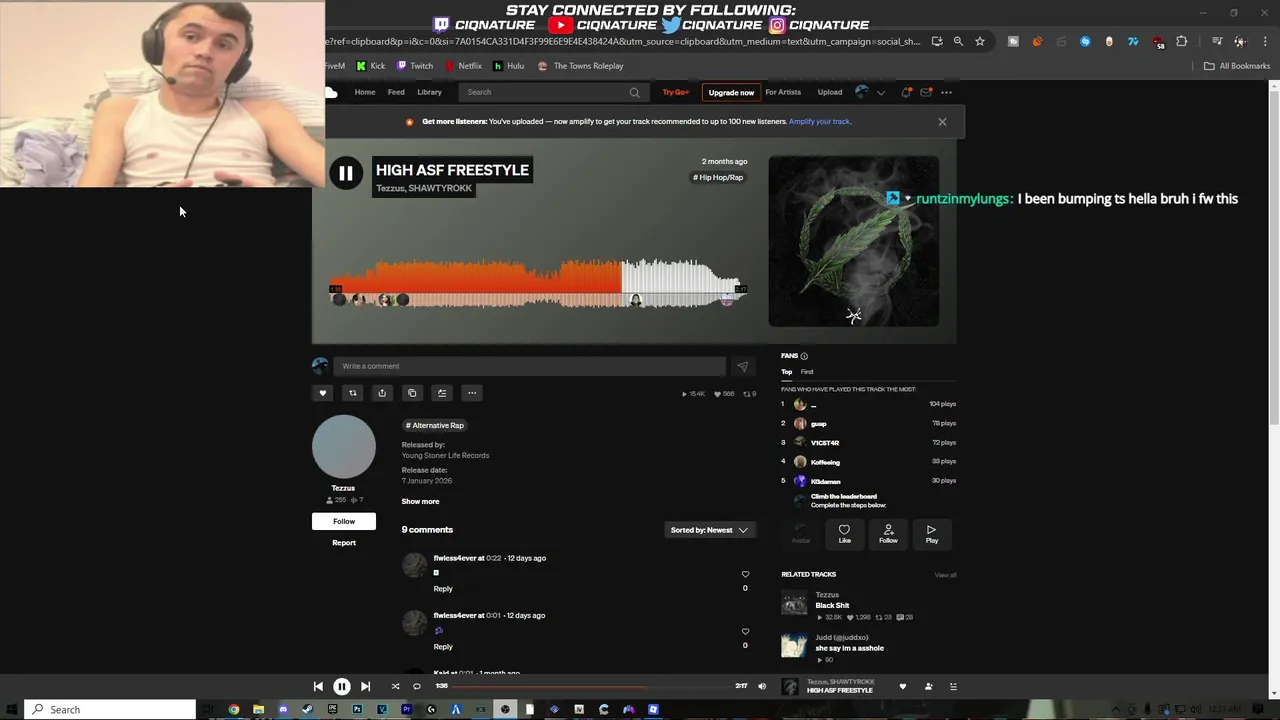The image size is (1280, 720).
Task: Click the Follow step in the leaderboard steps
Action: pos(888,534)
